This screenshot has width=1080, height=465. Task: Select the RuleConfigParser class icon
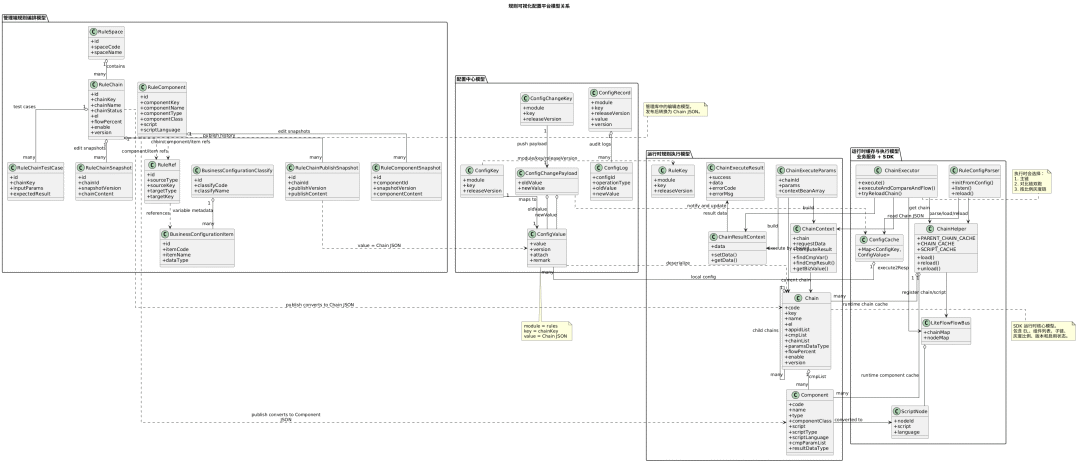(x=953, y=170)
